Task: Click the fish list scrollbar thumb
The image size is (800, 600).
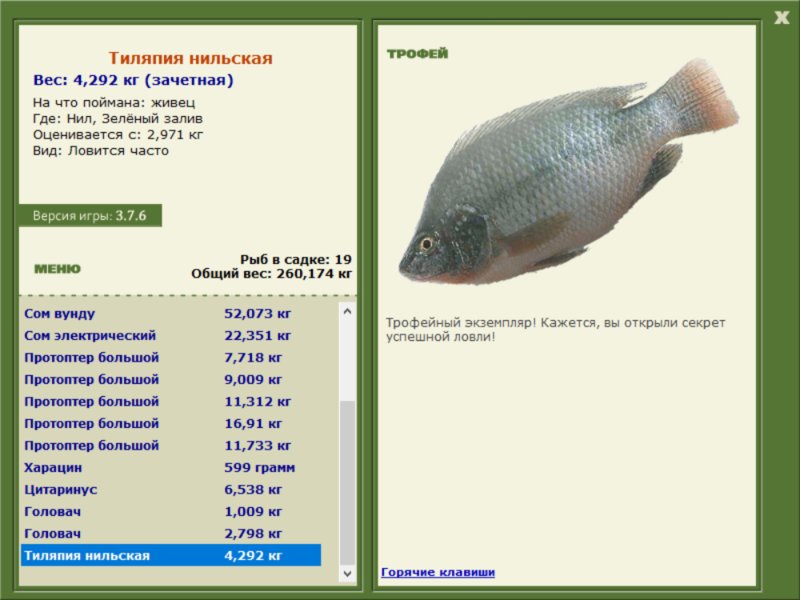Action: coord(347,484)
